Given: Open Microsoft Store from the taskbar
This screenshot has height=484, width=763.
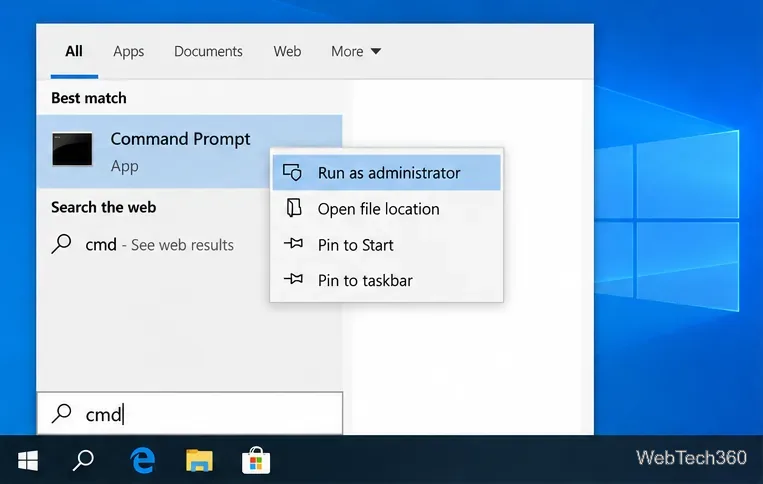Looking at the screenshot, I should pos(256,460).
